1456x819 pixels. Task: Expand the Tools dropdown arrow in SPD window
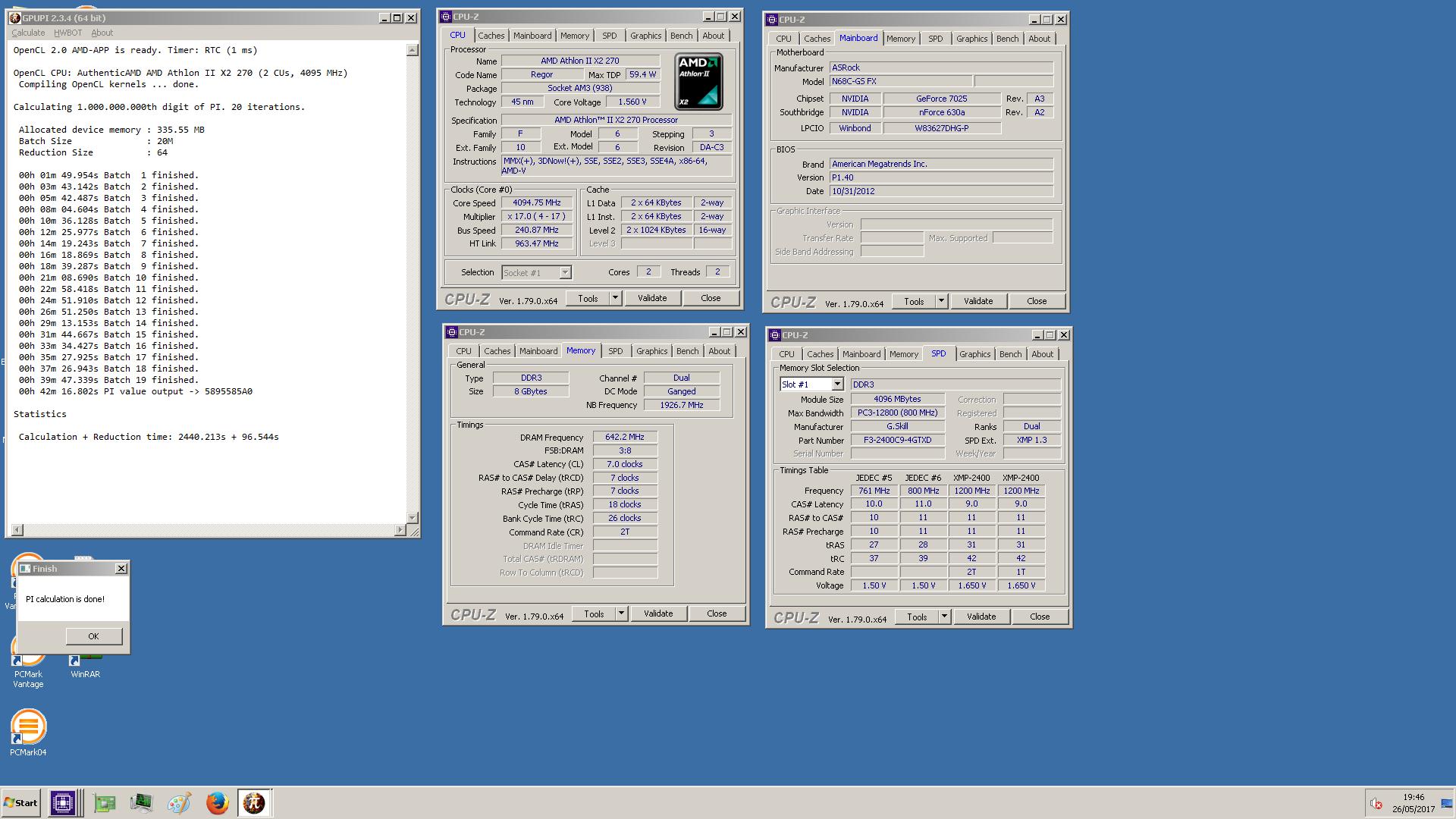click(x=944, y=617)
